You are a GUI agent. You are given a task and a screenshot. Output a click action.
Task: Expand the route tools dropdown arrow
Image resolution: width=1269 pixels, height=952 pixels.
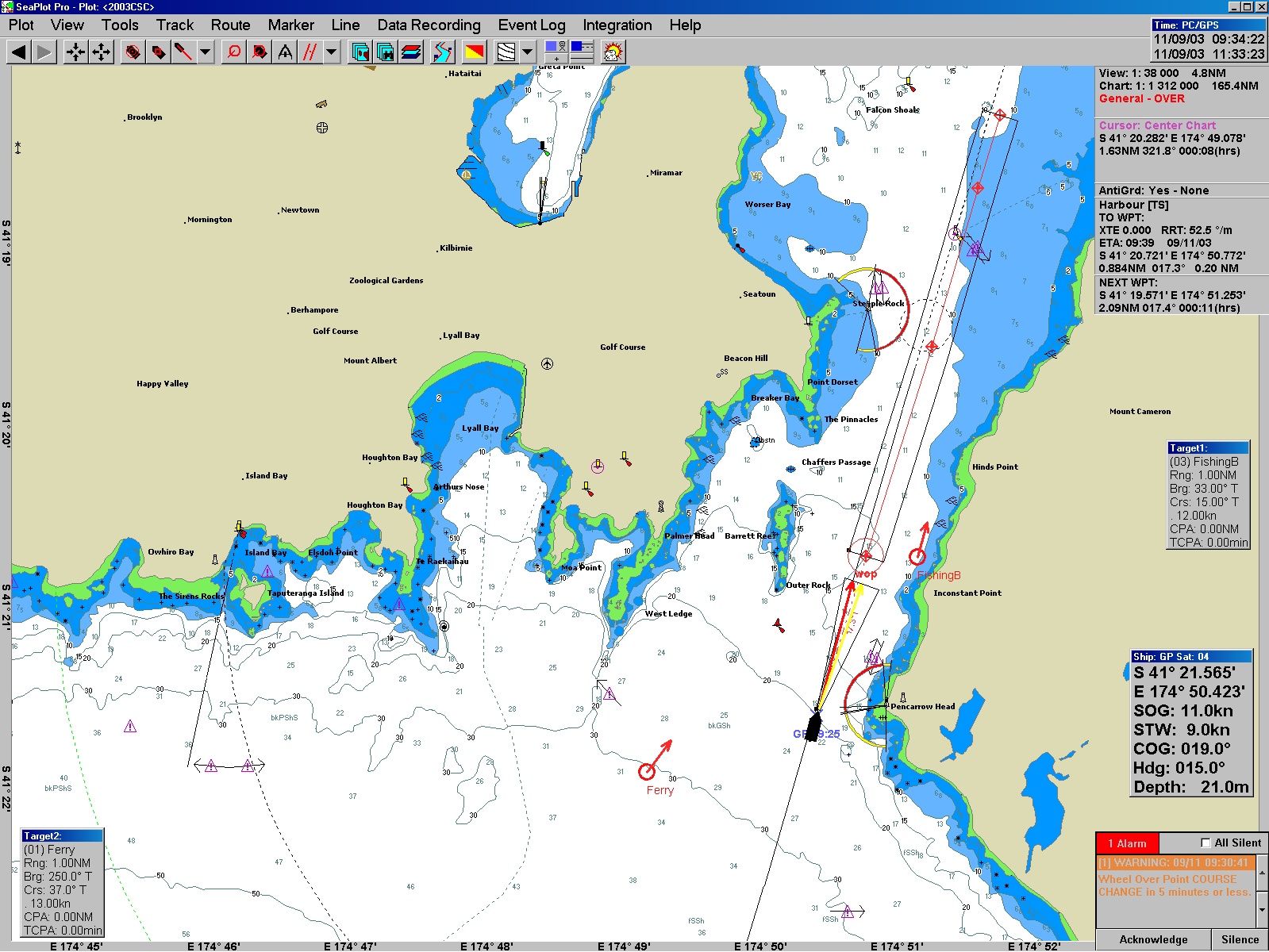point(206,52)
